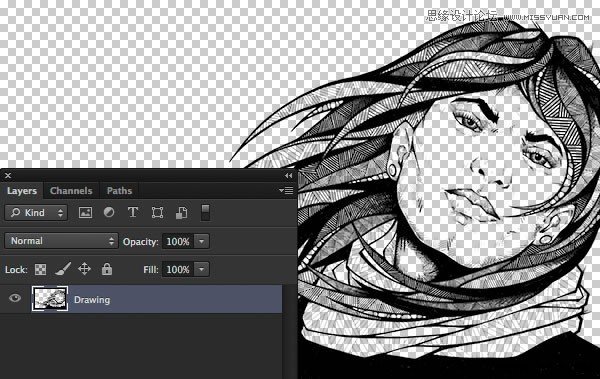Click the Fill label

151,270
